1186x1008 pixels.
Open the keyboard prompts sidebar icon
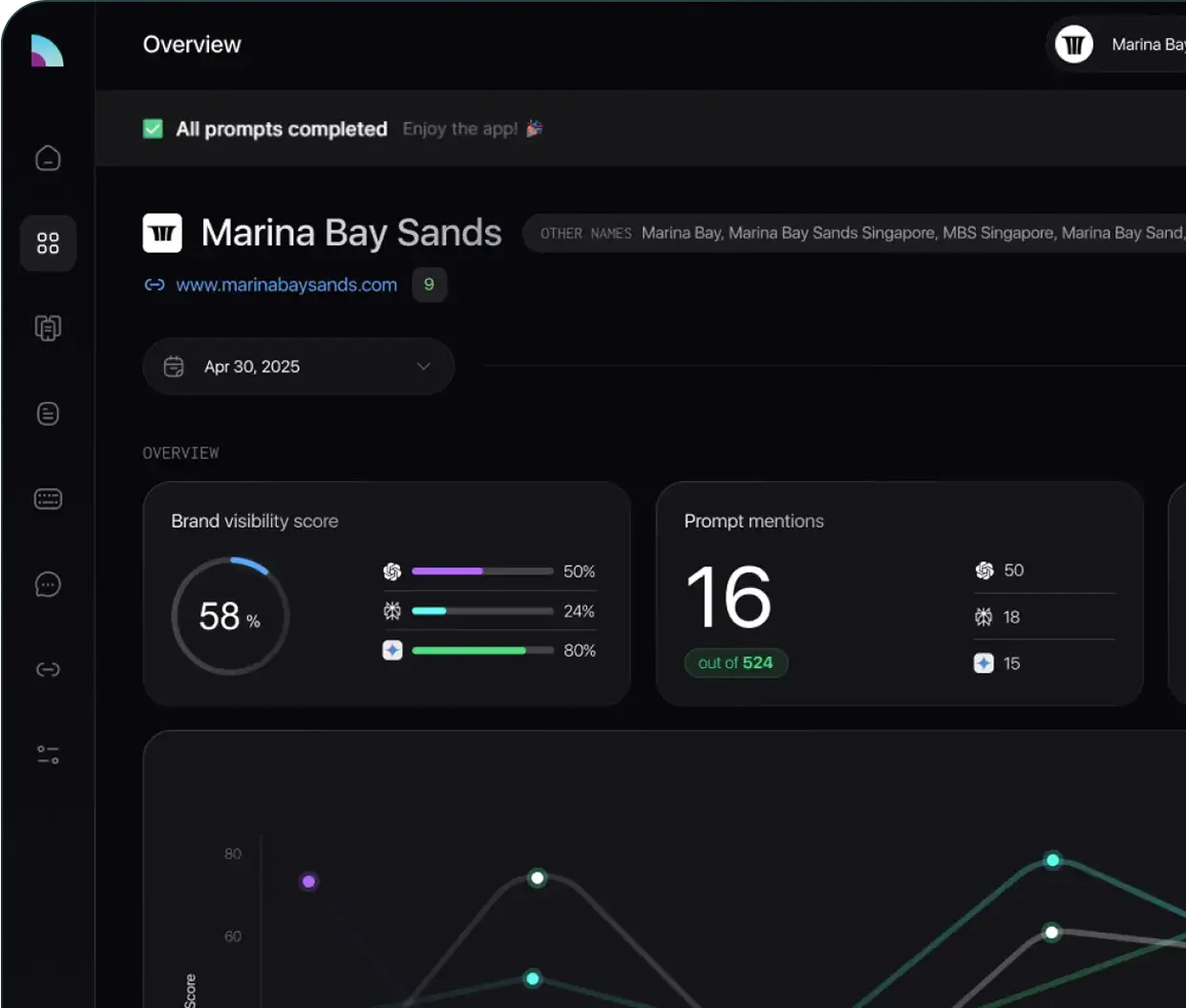(x=48, y=499)
